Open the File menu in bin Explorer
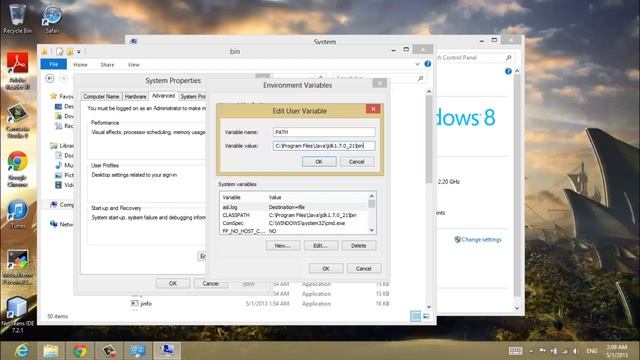Screen dimensions: 640x360 point(53,64)
